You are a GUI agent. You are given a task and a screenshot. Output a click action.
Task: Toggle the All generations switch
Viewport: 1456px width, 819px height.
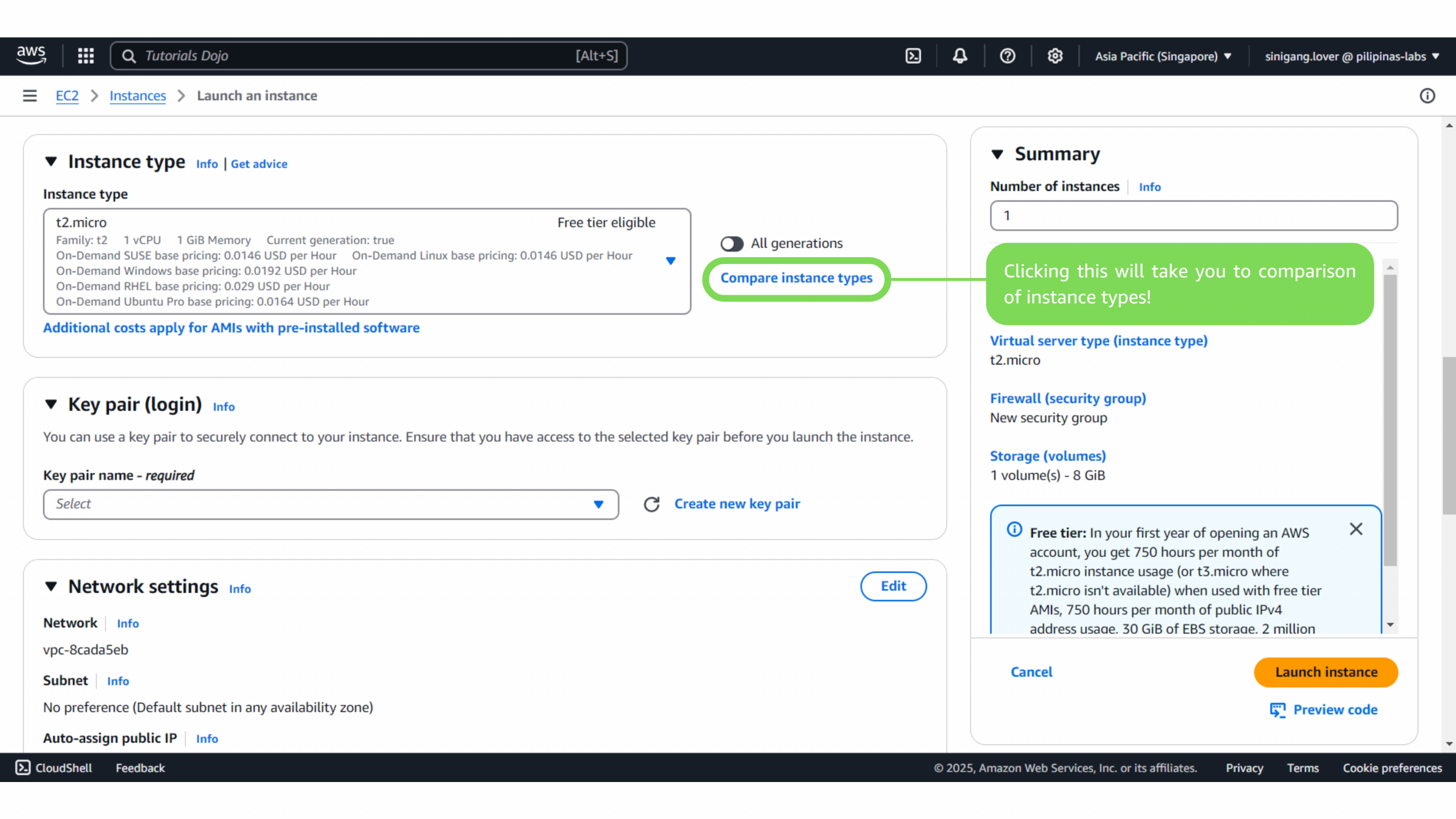coord(732,243)
